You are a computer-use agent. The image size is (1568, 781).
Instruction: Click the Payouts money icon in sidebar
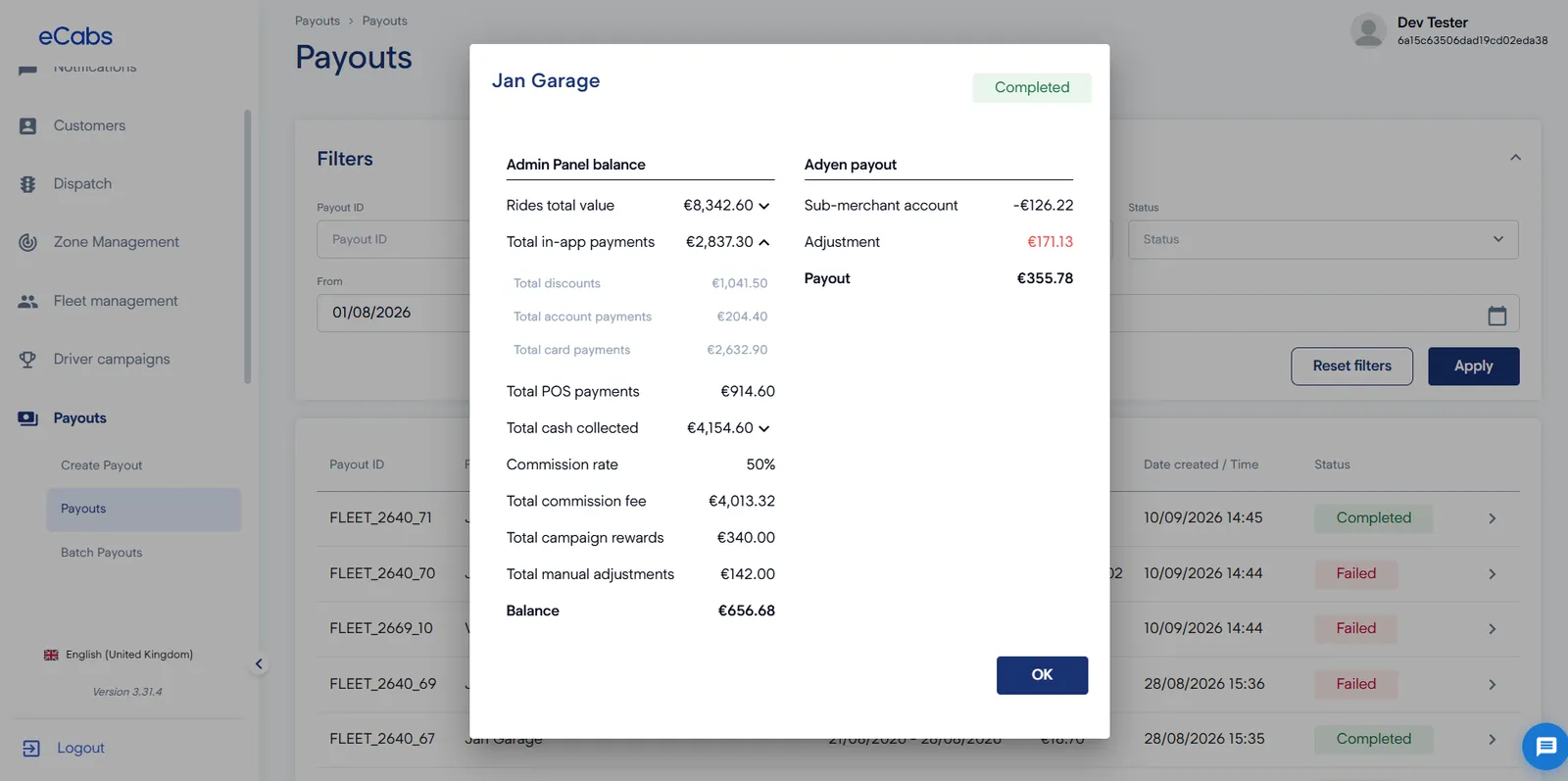click(x=27, y=418)
